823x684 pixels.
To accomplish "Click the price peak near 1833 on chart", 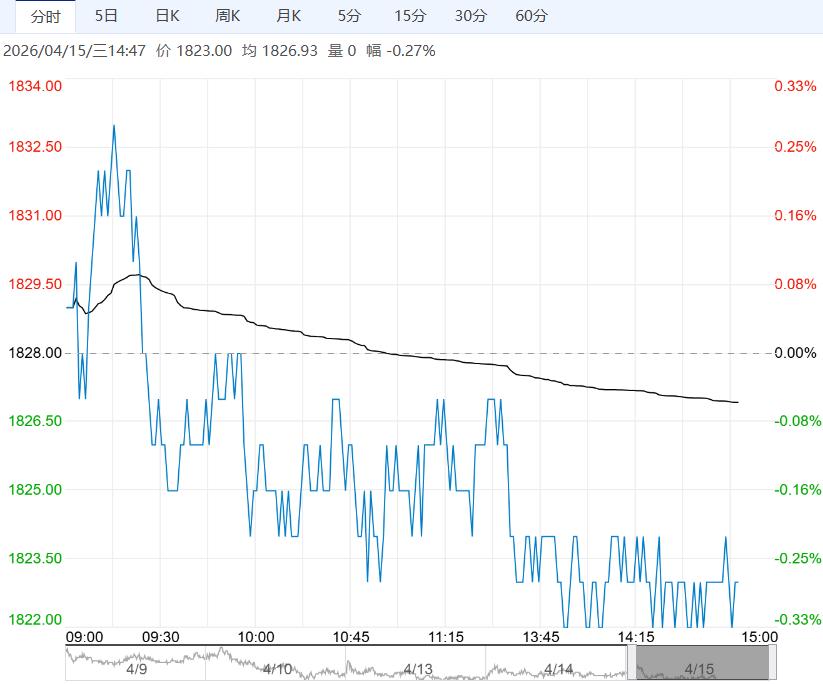I will click(x=113, y=126).
